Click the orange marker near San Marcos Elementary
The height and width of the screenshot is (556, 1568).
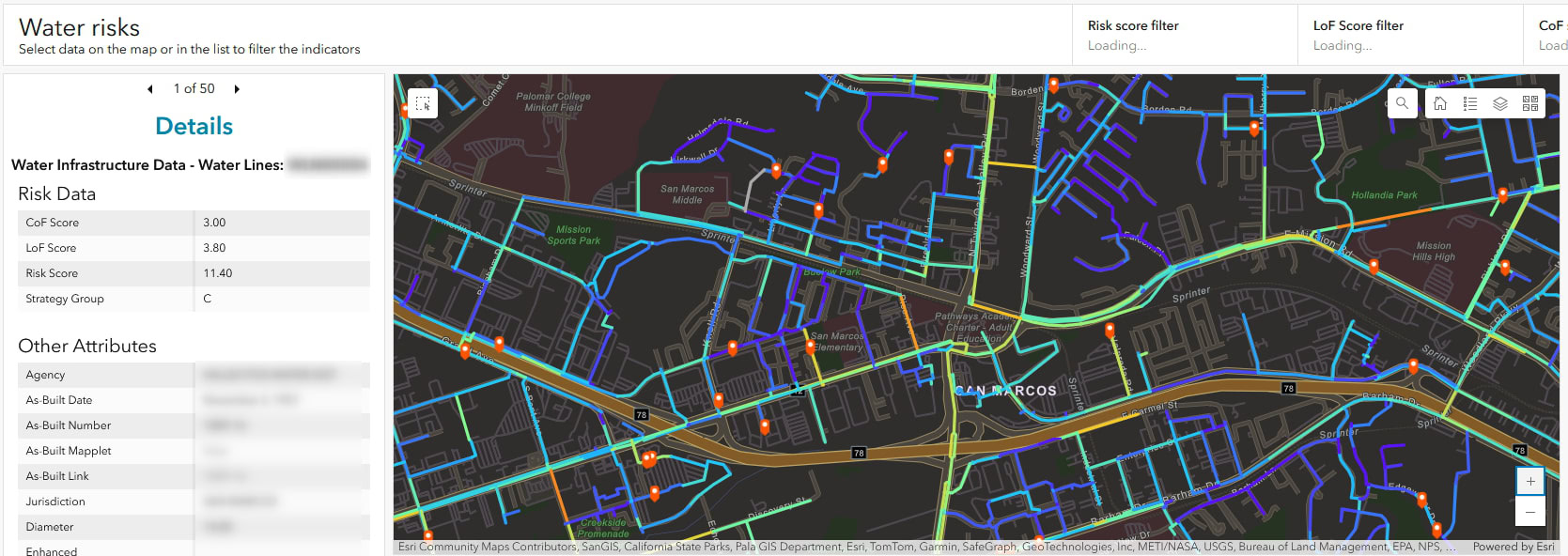tap(810, 347)
